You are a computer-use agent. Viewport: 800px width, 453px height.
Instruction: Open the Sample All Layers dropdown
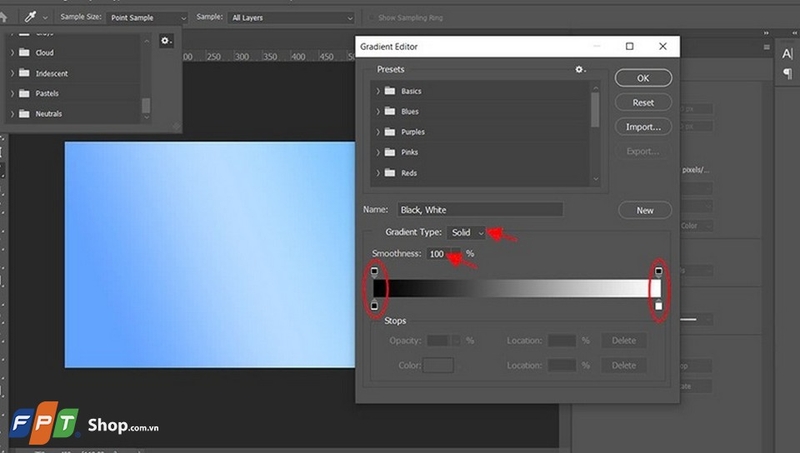291,18
